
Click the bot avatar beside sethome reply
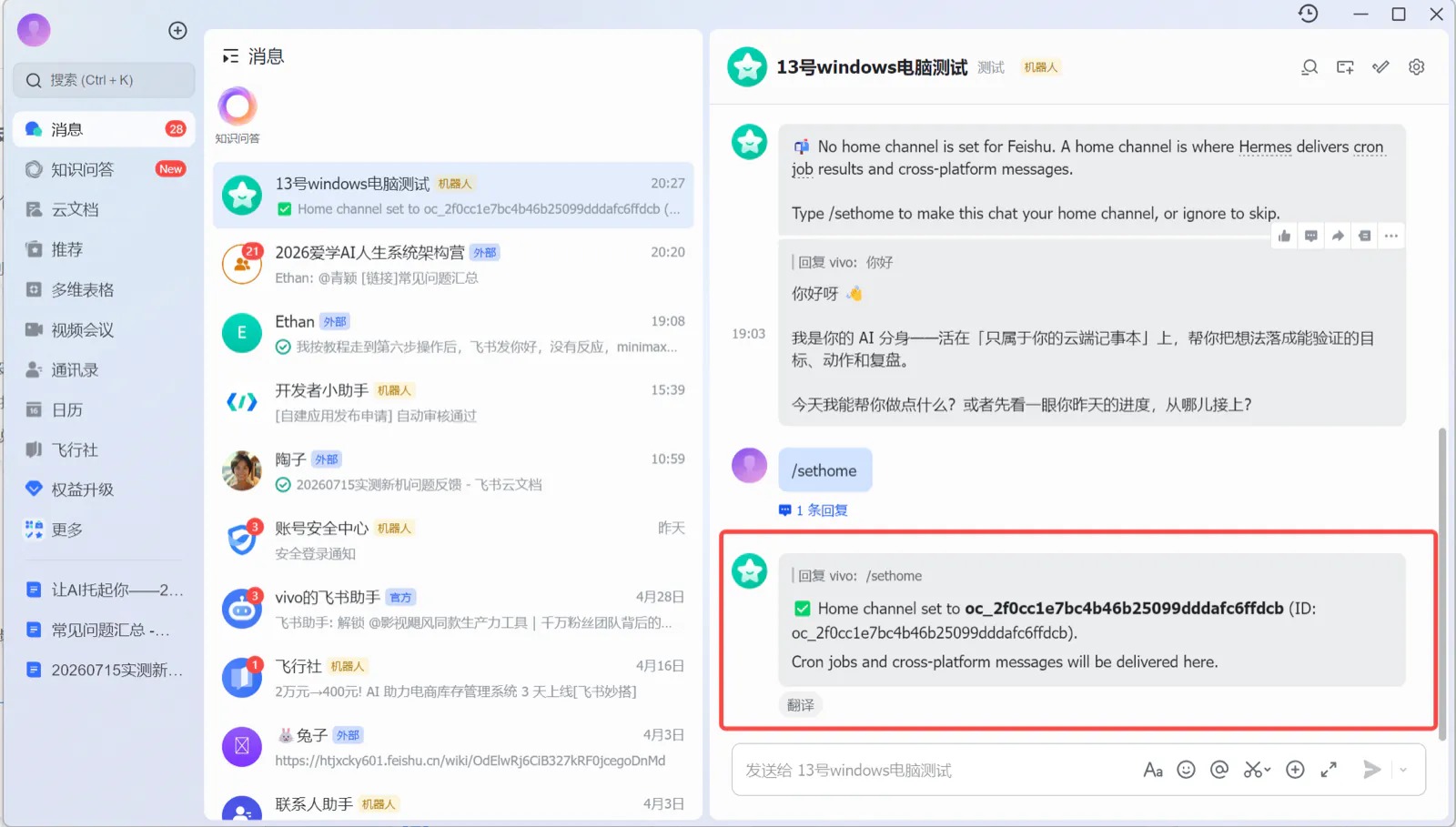point(750,571)
